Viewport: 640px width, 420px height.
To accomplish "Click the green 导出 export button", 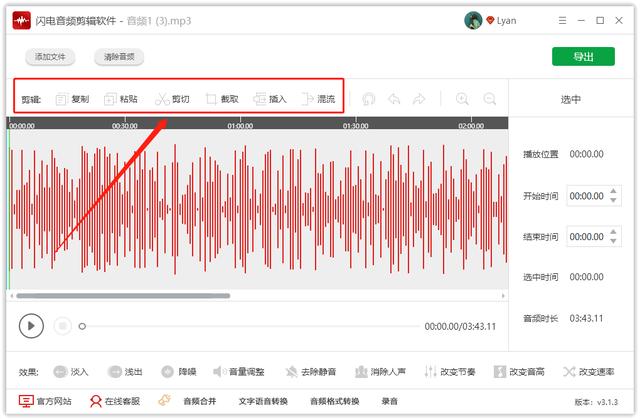I will click(x=583, y=56).
